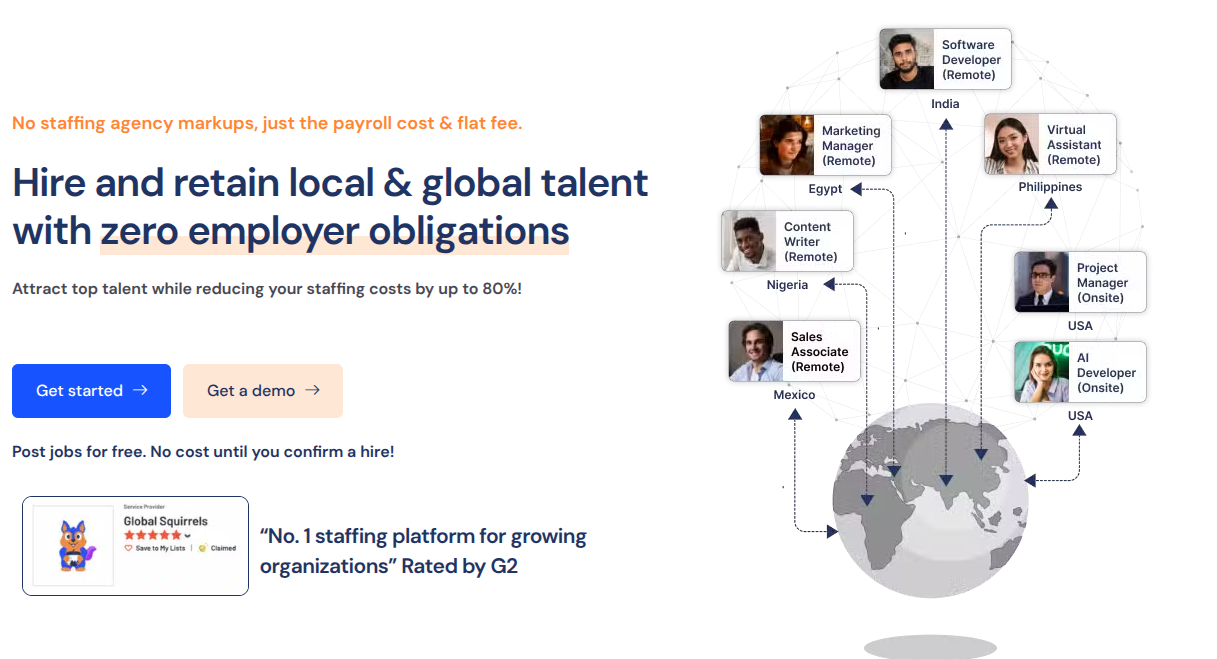Image resolution: width=1217 pixels, height=659 pixels.
Task: Click the yellow Claimed badge icon
Action: pyautogui.click(x=203, y=548)
